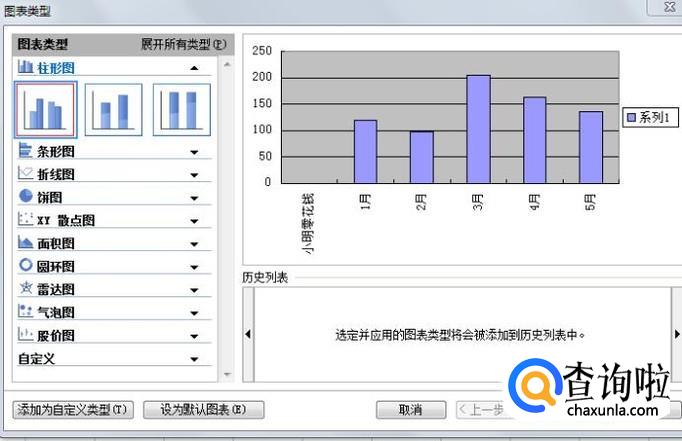Open the 自定义 category label
Viewport: 682px width, 441px height.
(37, 359)
